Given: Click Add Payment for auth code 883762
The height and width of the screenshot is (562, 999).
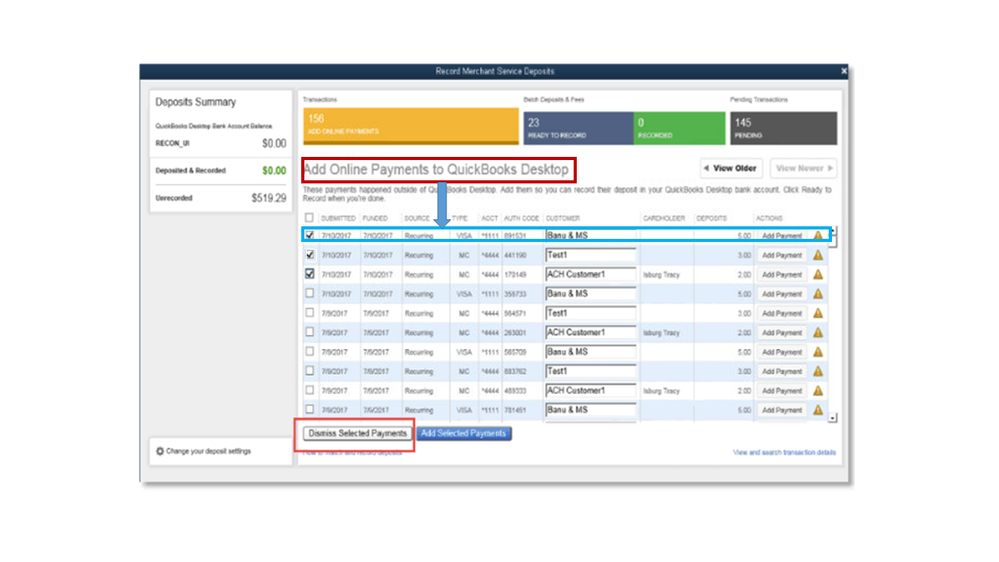Looking at the screenshot, I should pyautogui.click(x=782, y=371).
